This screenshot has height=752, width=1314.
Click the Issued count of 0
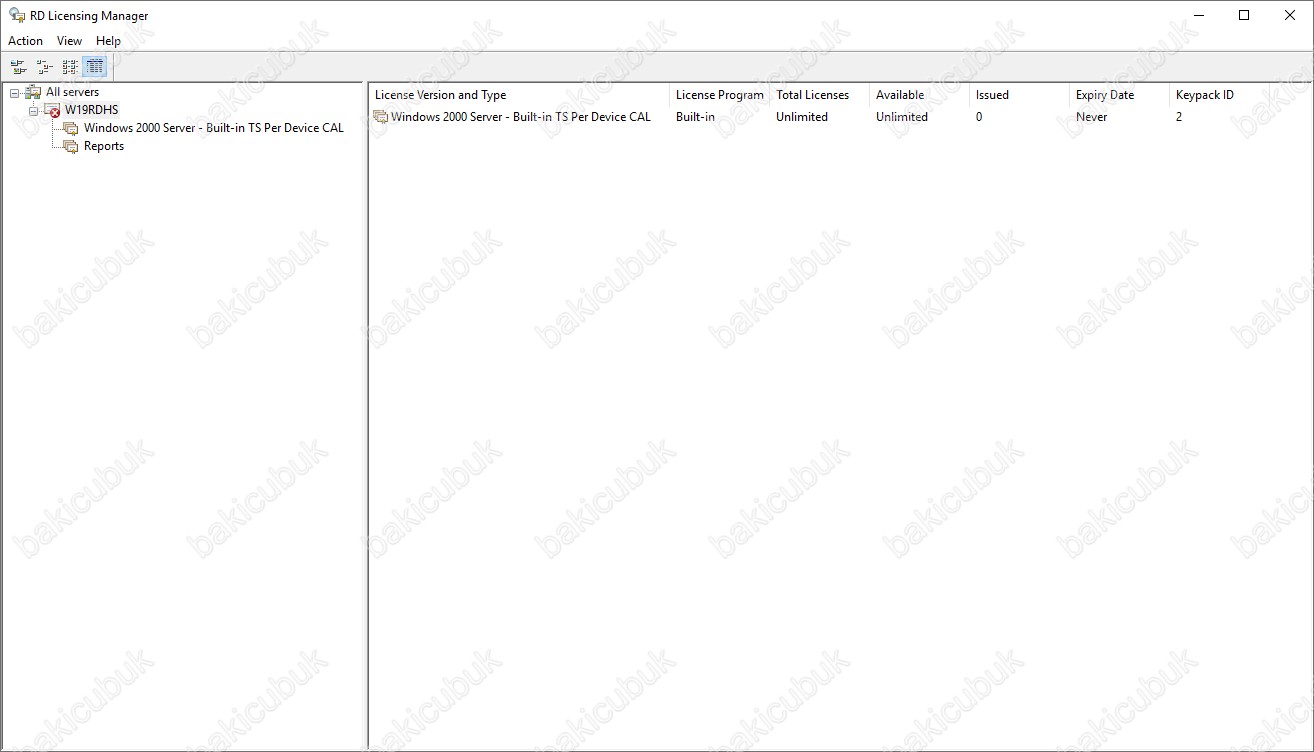pos(979,117)
